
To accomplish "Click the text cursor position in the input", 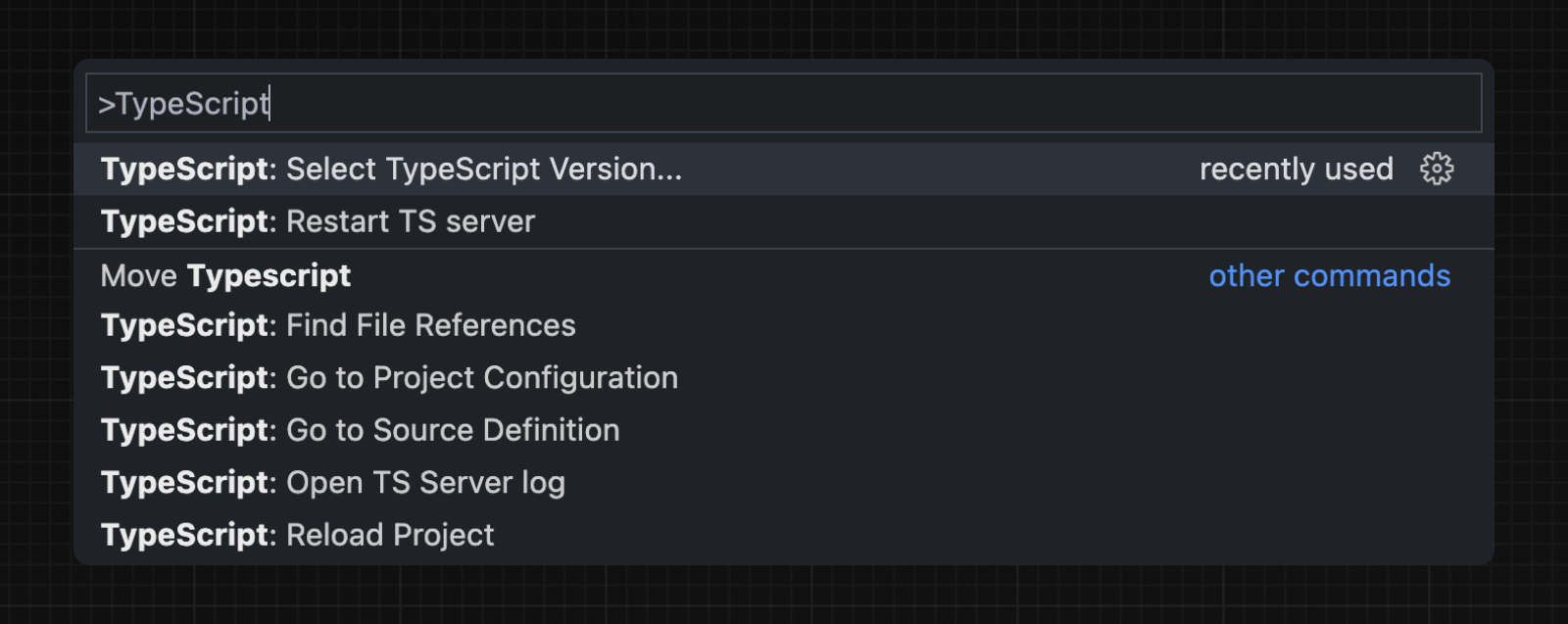I will tap(268, 103).
